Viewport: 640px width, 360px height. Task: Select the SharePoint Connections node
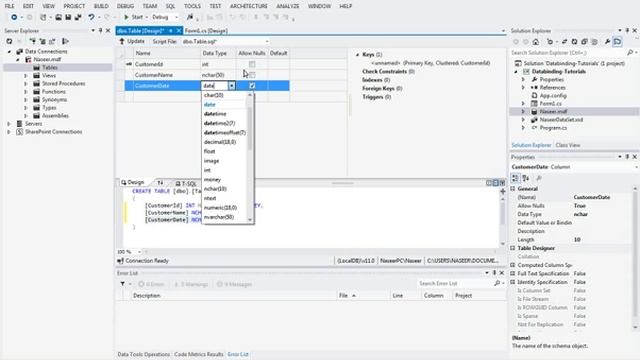click(x=53, y=132)
